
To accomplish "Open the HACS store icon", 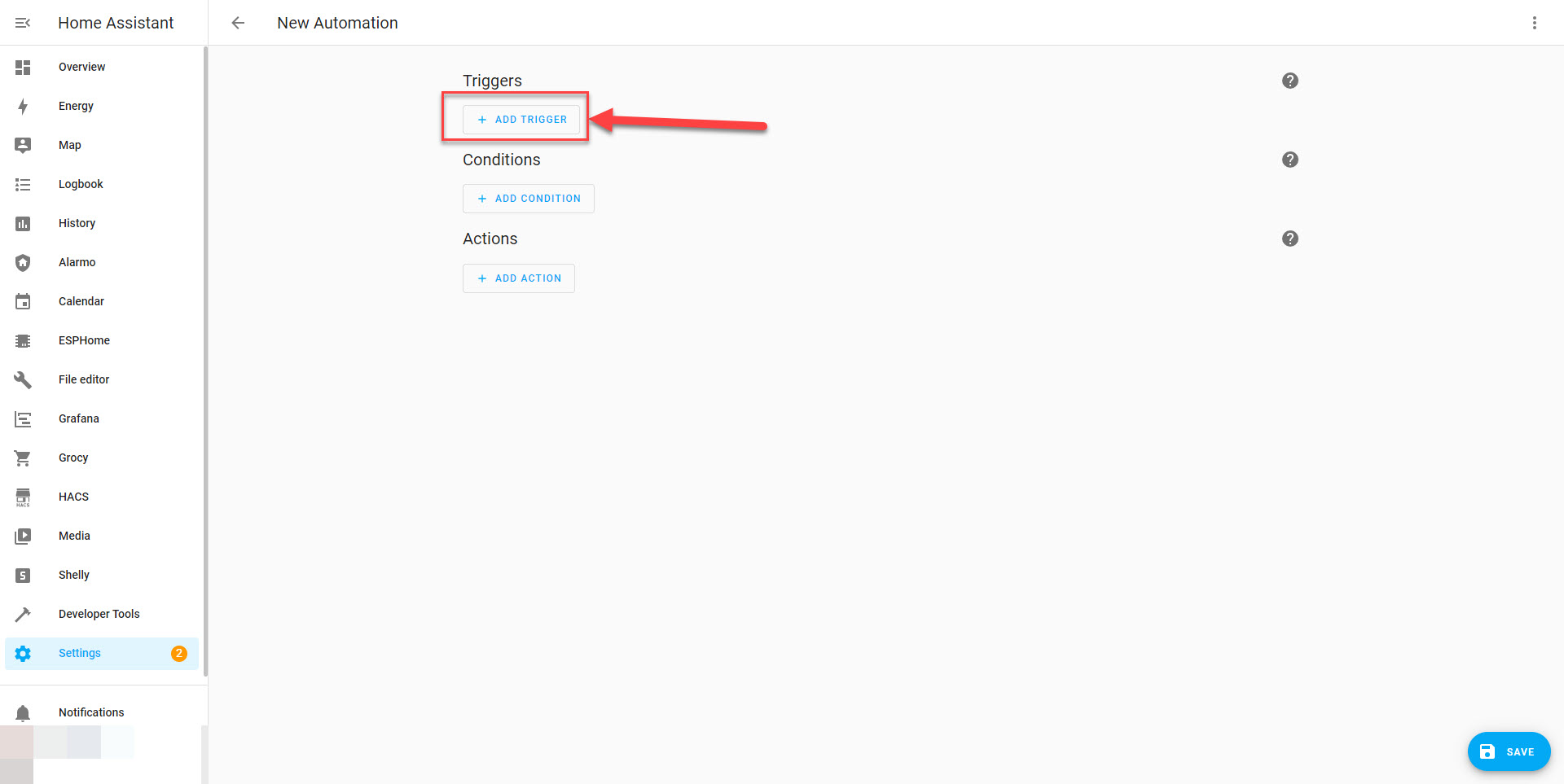I will pos(23,497).
